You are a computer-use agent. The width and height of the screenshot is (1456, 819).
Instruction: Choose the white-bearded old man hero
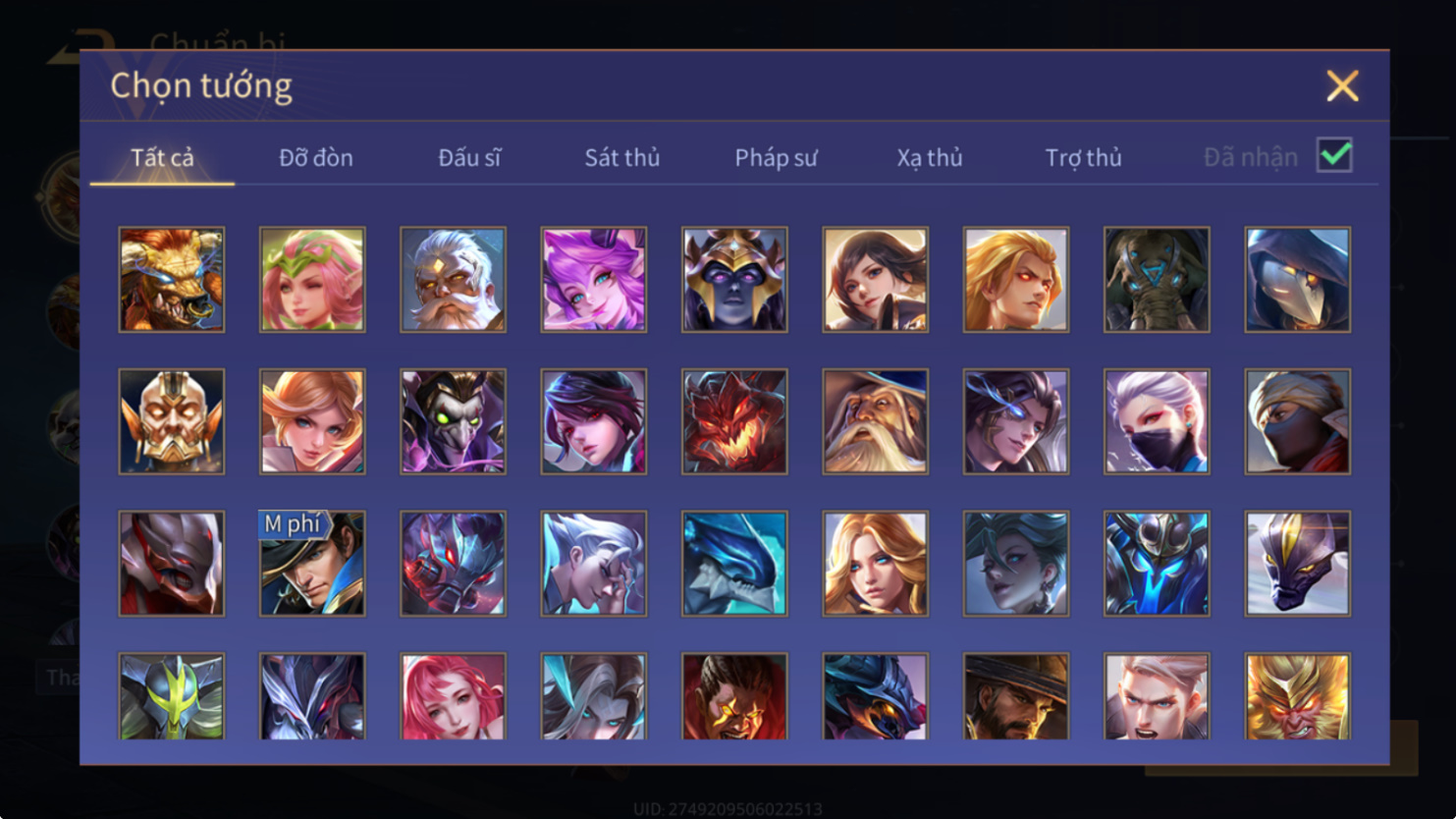click(453, 280)
